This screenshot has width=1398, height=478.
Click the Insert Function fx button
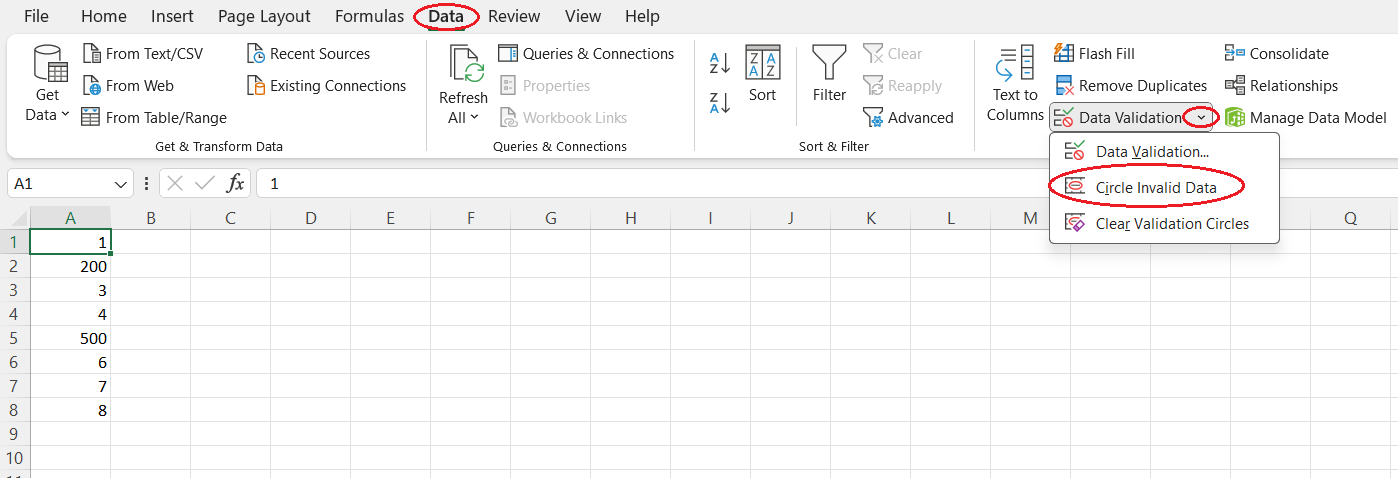click(236, 184)
